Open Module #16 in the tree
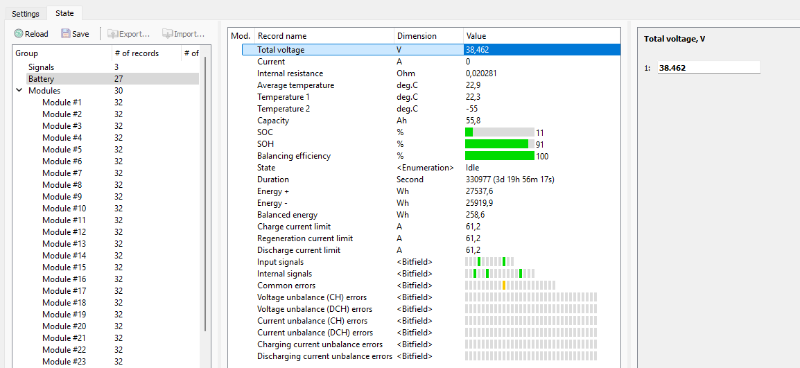 [64, 279]
